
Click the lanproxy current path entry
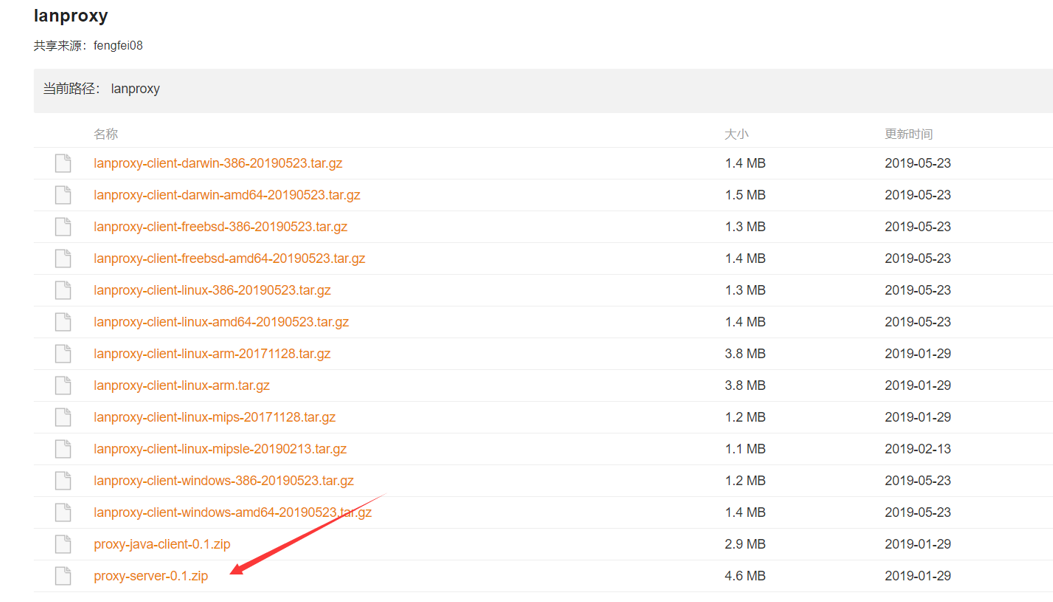135,89
